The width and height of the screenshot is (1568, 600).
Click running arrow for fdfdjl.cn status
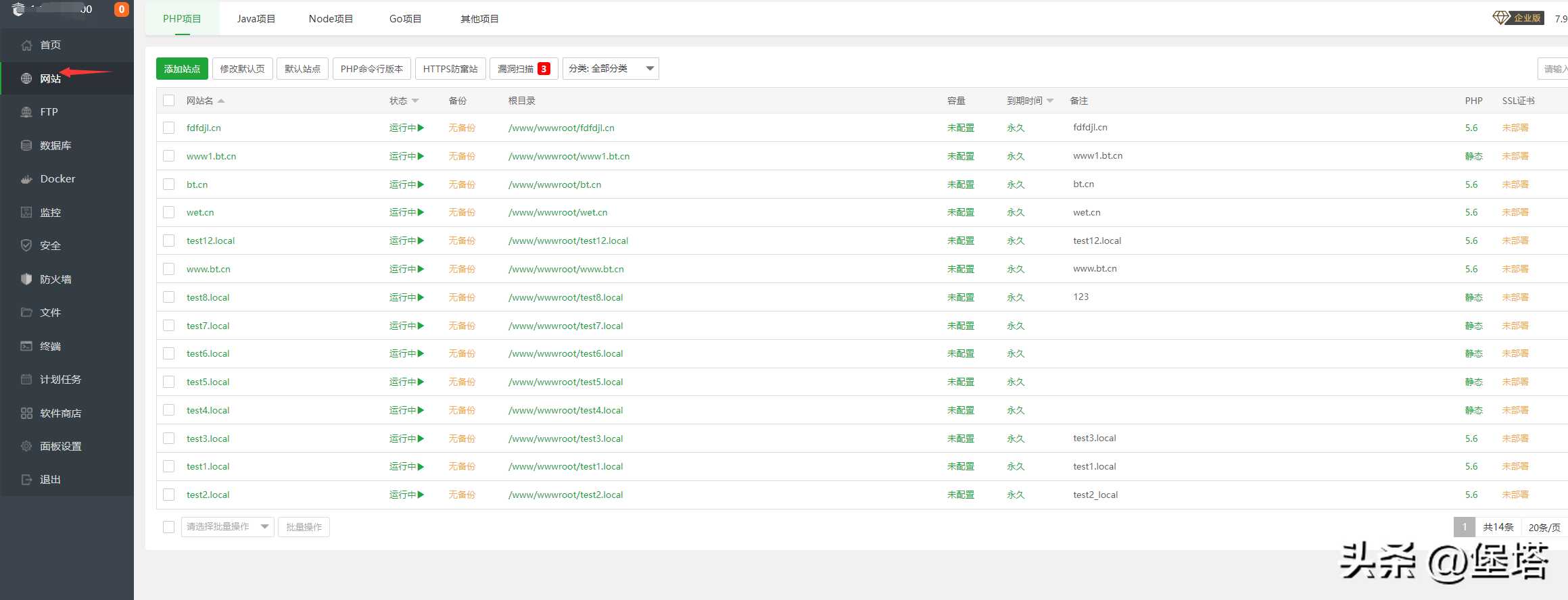(x=421, y=128)
